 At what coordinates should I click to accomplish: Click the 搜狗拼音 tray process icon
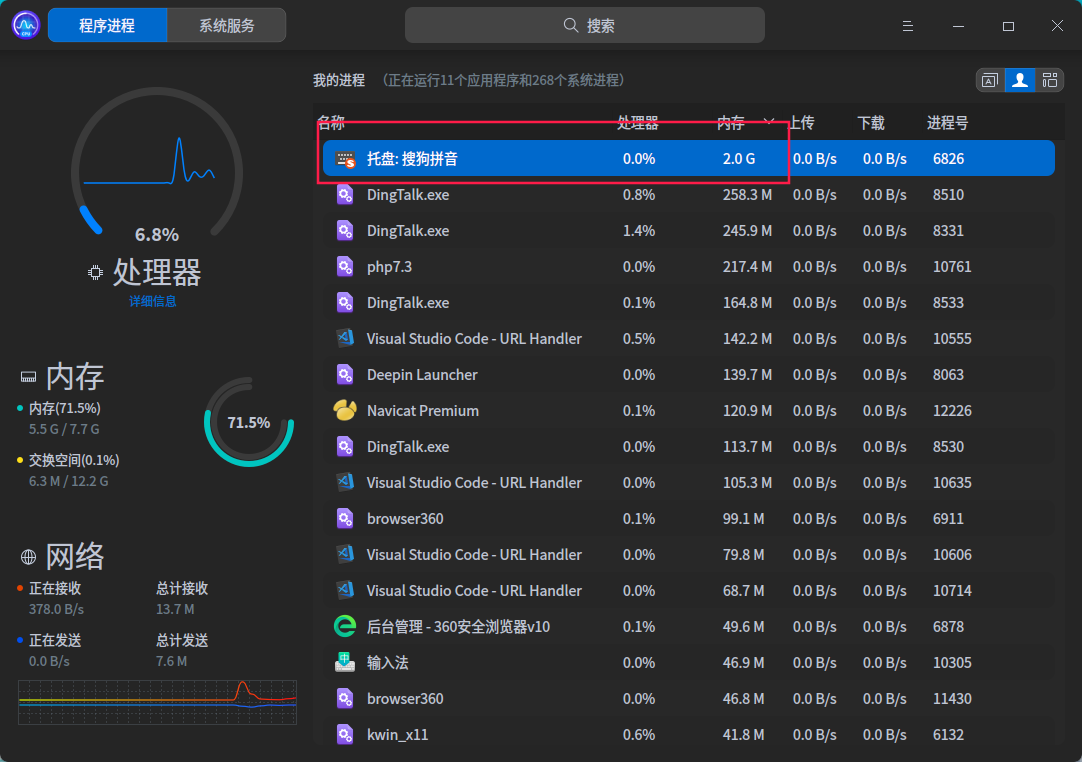tap(346, 159)
